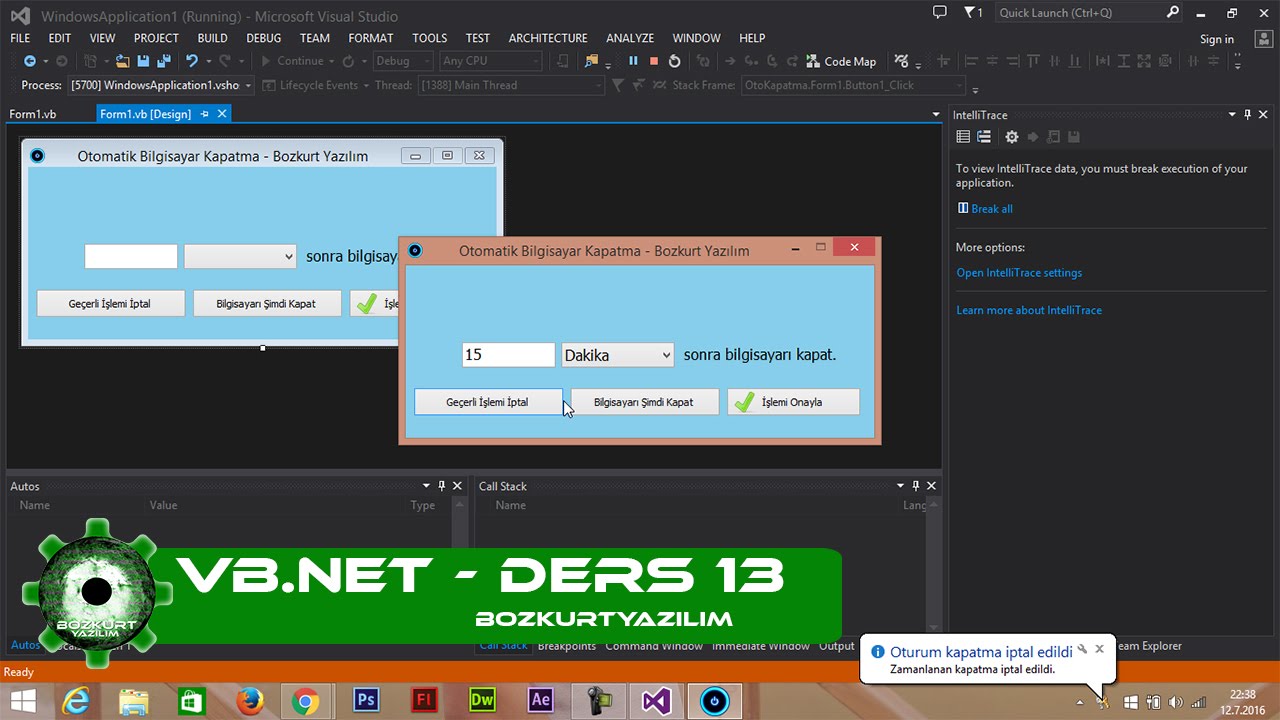Open the ARCHITECTURE menu

tap(548, 38)
